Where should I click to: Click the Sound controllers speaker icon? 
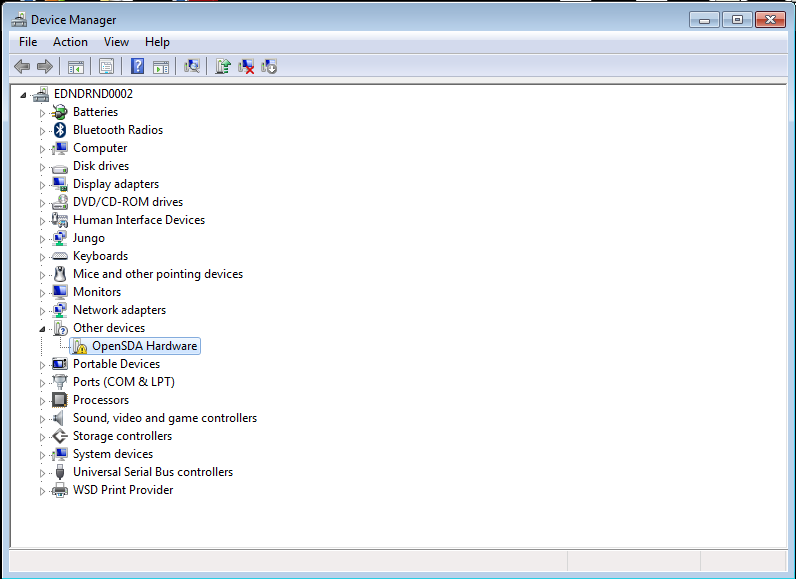pos(59,418)
